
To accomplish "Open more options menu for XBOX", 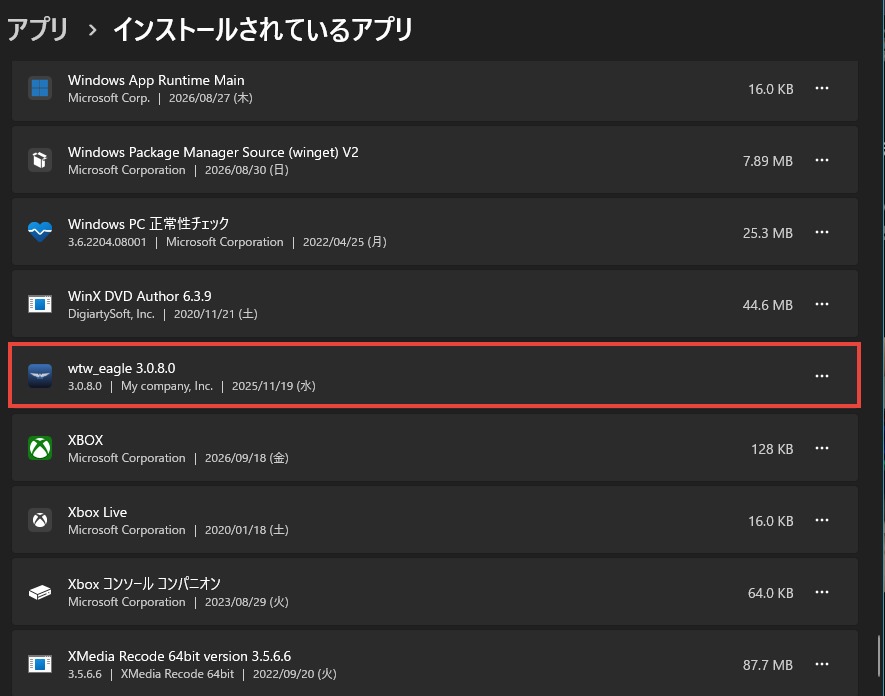I will click(822, 448).
